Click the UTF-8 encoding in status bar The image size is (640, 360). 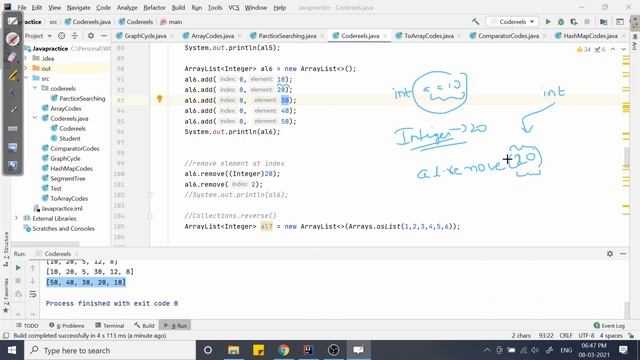[x=586, y=336]
